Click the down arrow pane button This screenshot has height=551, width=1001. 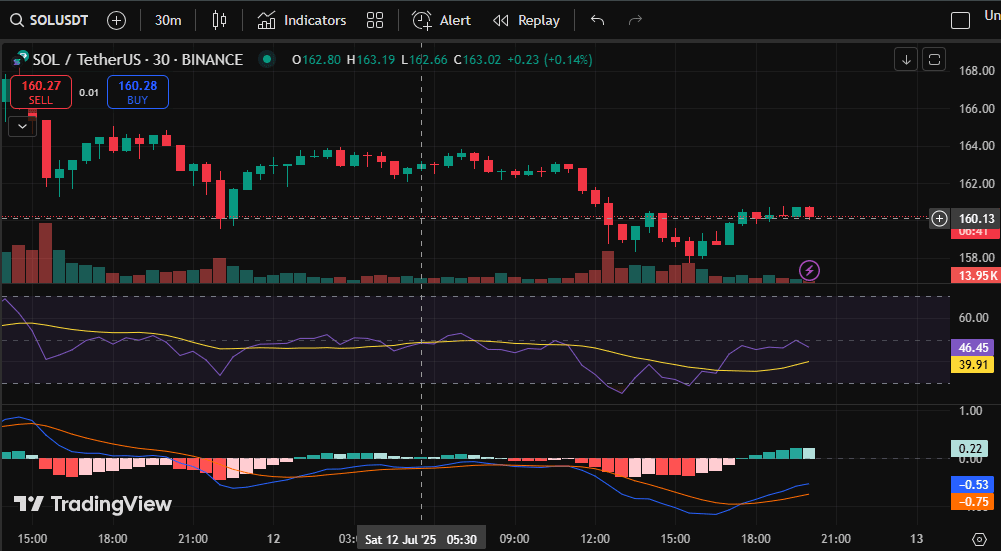point(906,59)
